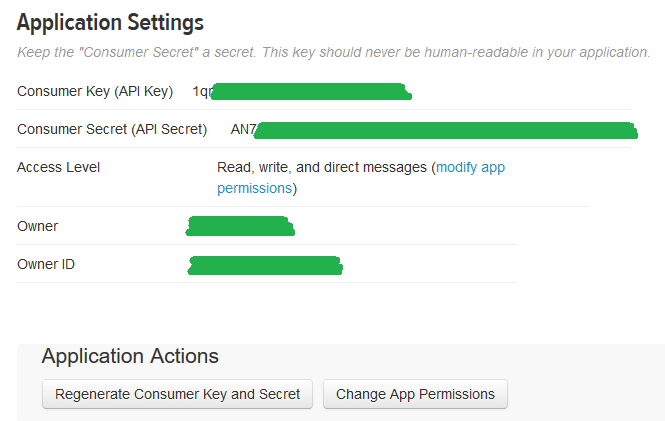Image resolution: width=665 pixels, height=421 pixels.
Task: Click the Owner label
Action: (x=38, y=226)
